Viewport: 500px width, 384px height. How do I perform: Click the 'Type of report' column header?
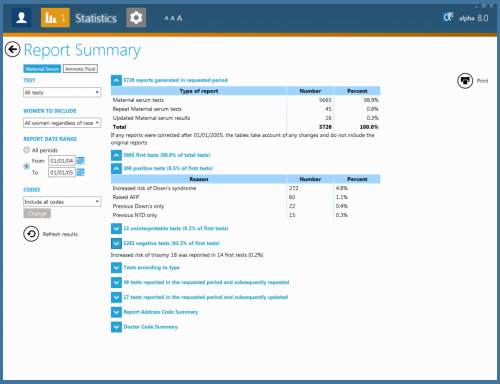pos(199,91)
